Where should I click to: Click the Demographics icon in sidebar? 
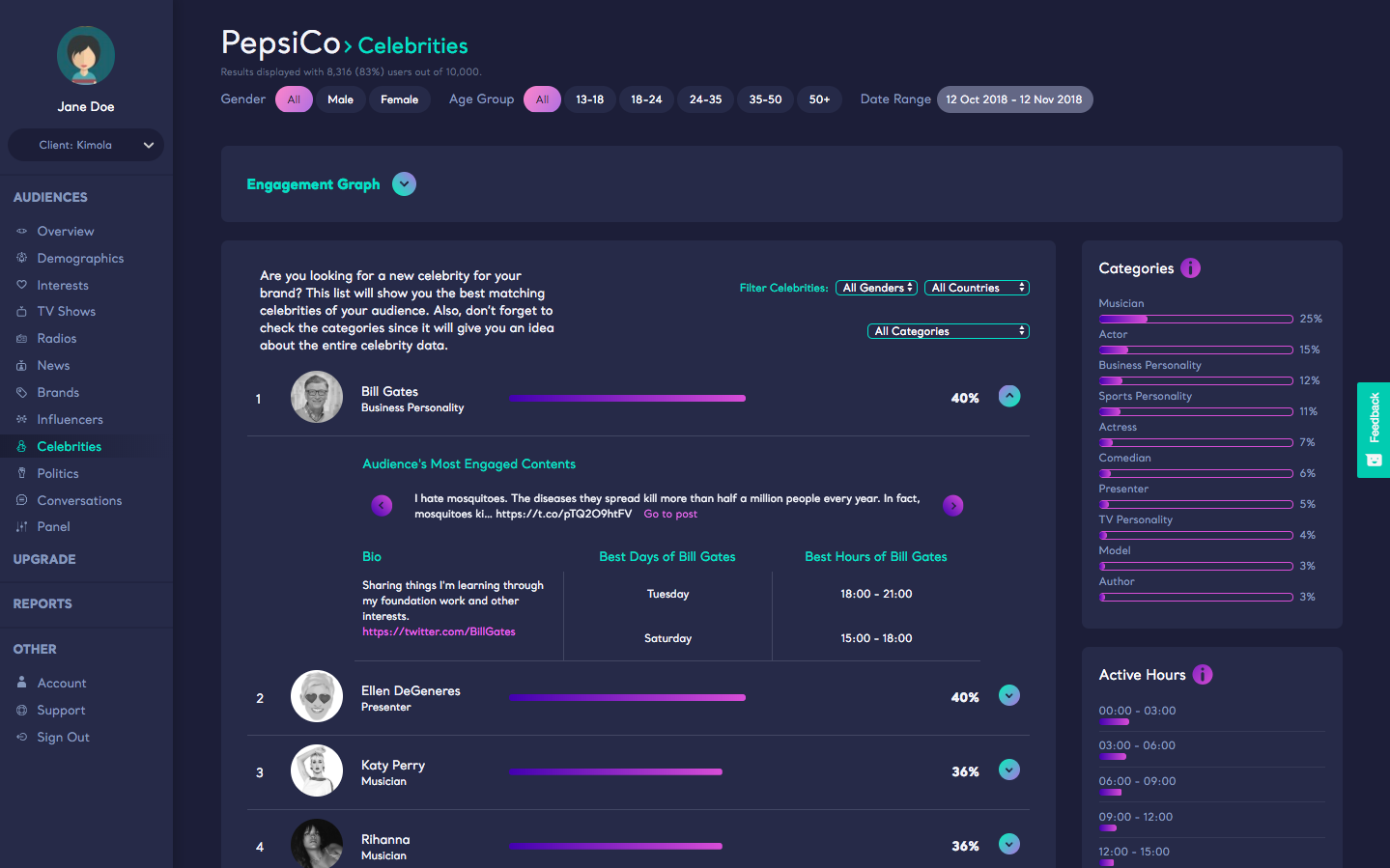click(x=21, y=258)
